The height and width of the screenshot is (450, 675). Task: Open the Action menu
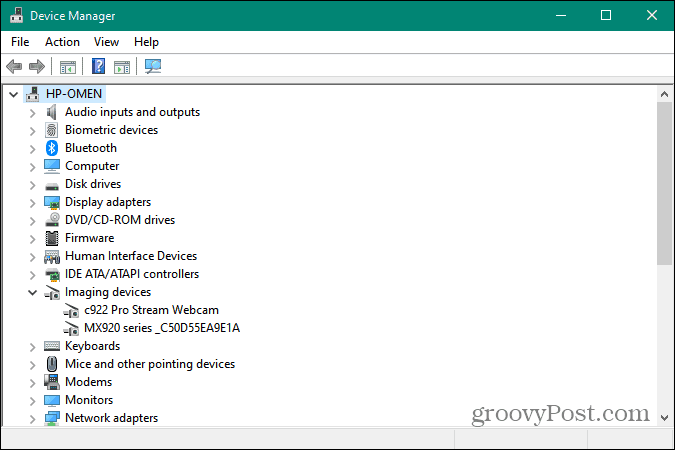click(x=62, y=42)
